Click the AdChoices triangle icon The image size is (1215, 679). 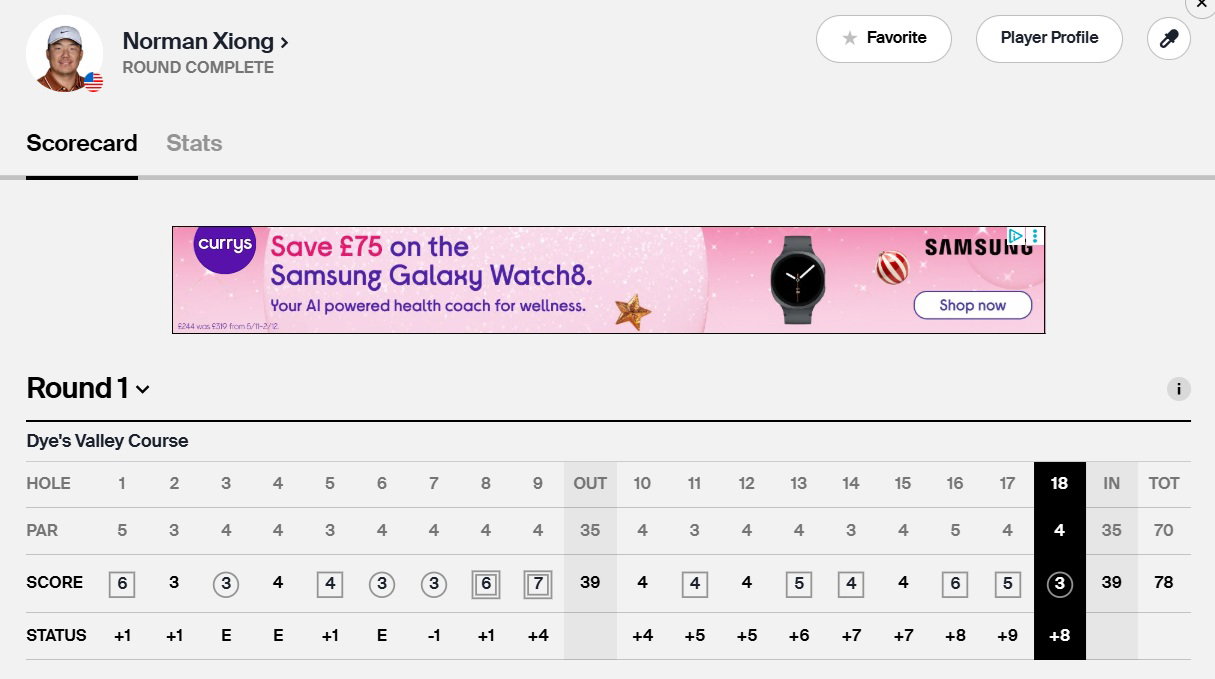[x=1016, y=237]
